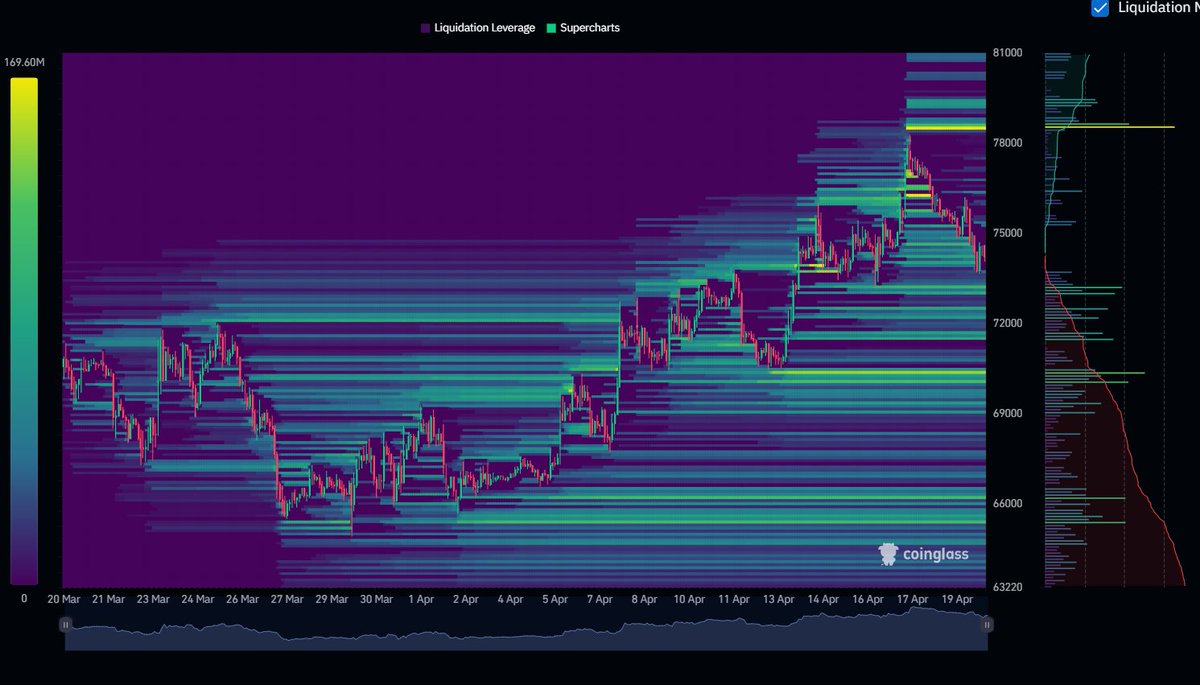
Task: Click the 66000 price axis label
Action: pos(1008,503)
